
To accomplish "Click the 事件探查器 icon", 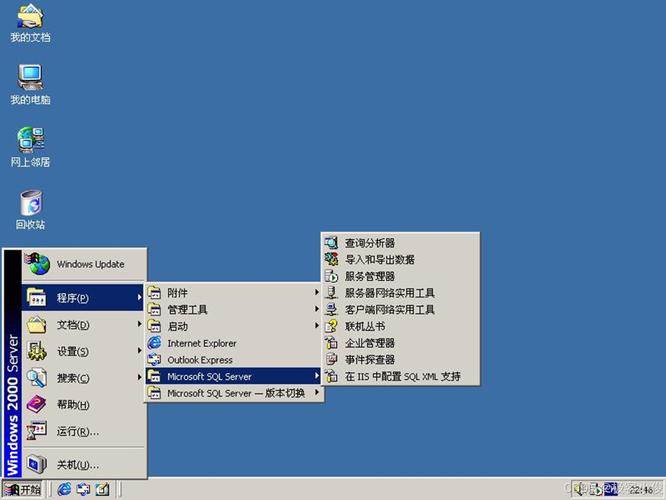I will pyautogui.click(x=331, y=359).
